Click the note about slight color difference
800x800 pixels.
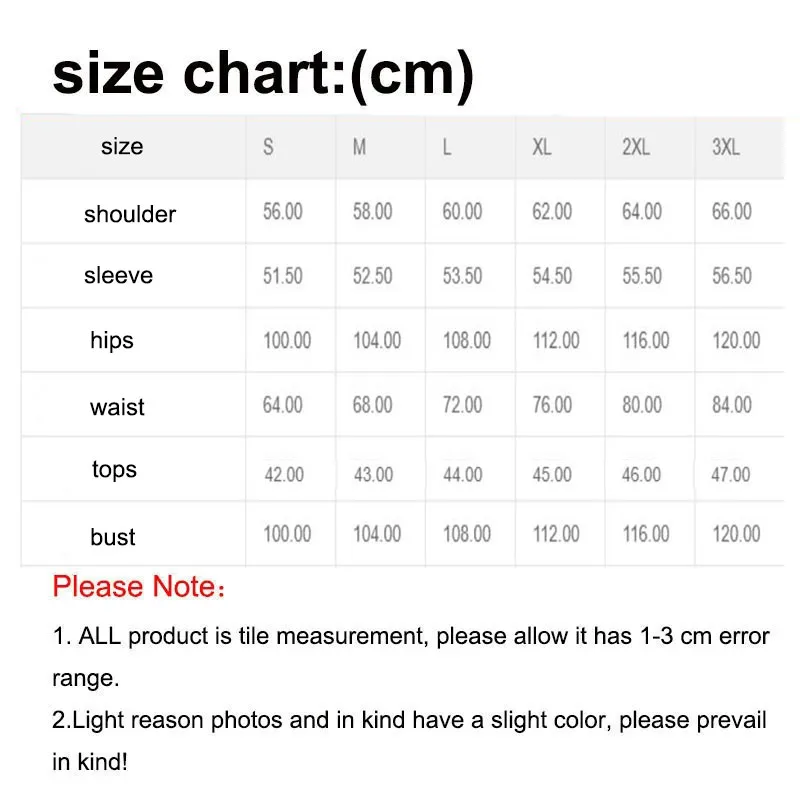click(x=410, y=720)
